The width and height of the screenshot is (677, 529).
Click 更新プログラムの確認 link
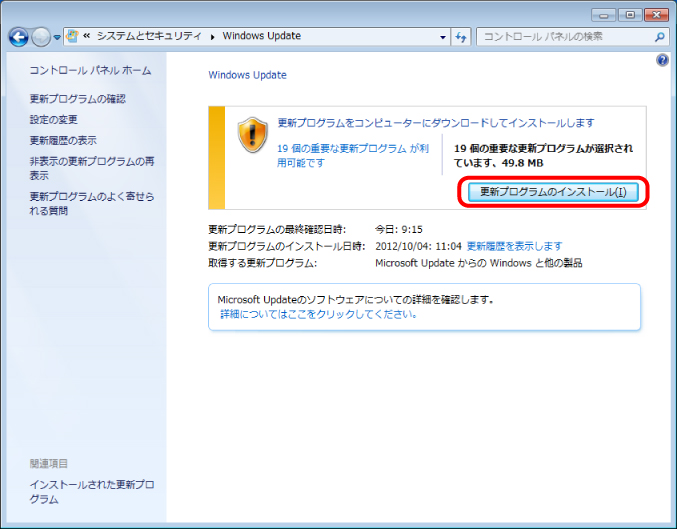(x=77, y=99)
